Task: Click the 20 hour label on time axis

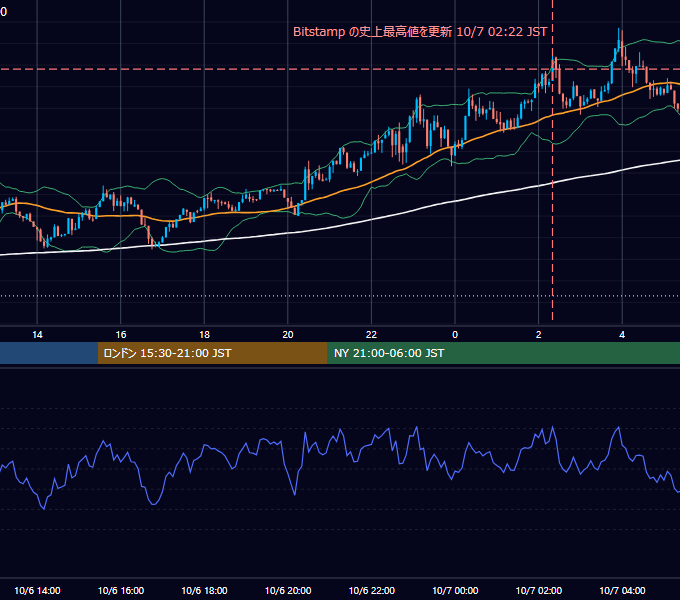Action: pos(288,335)
